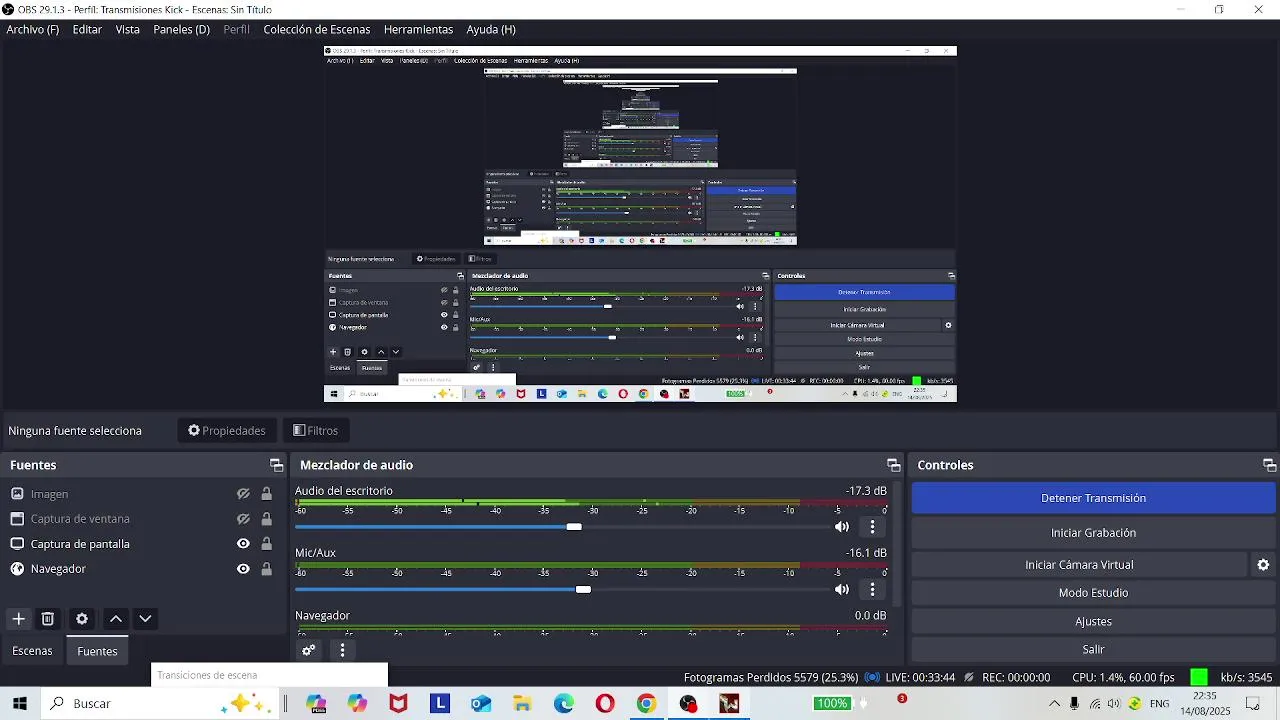Open File Explorer from taskbar
Image resolution: width=1280 pixels, height=720 pixels.
tap(522, 704)
